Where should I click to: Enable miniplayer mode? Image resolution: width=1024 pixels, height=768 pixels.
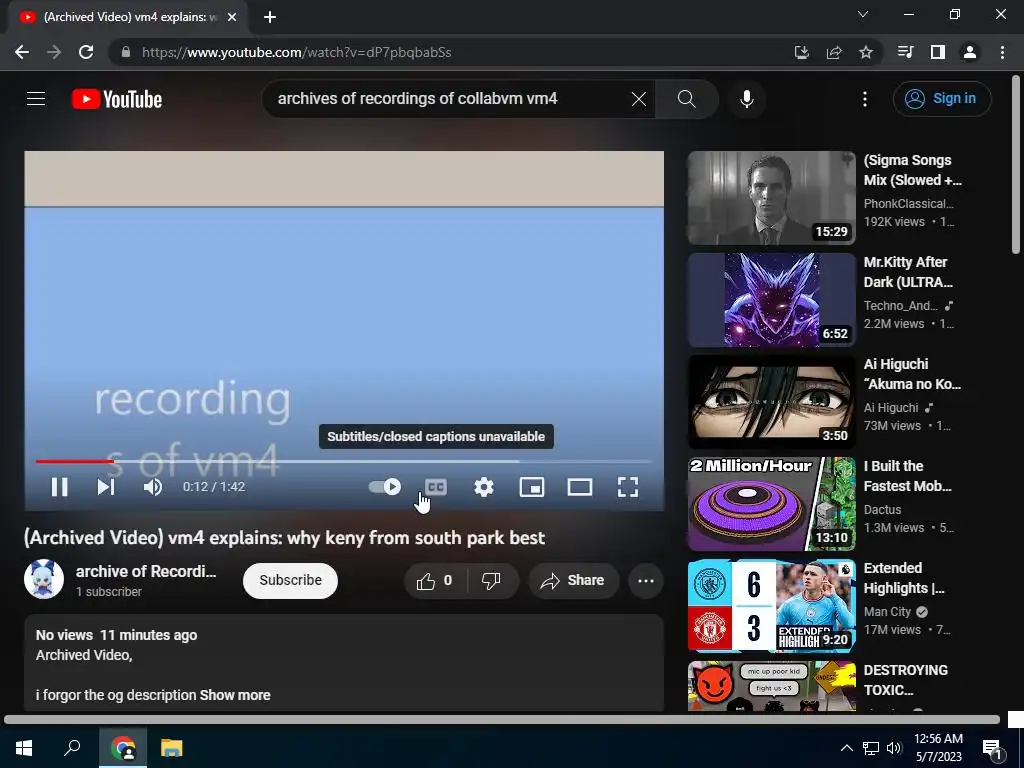point(532,487)
